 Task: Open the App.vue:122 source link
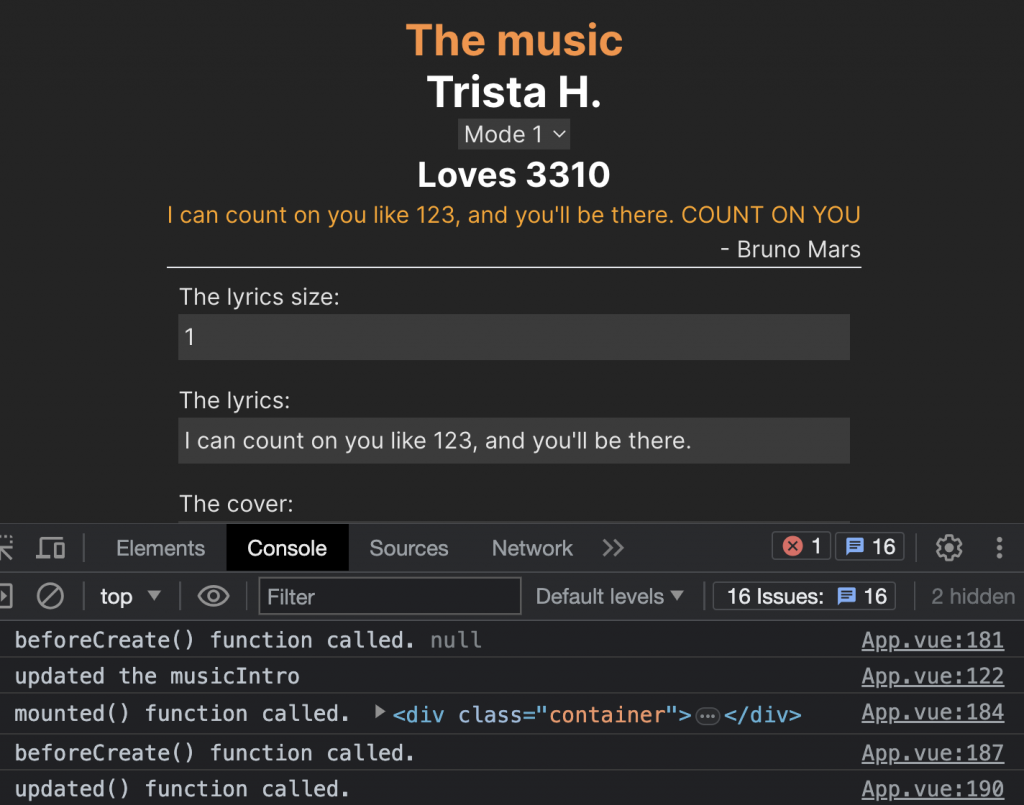tap(933, 676)
